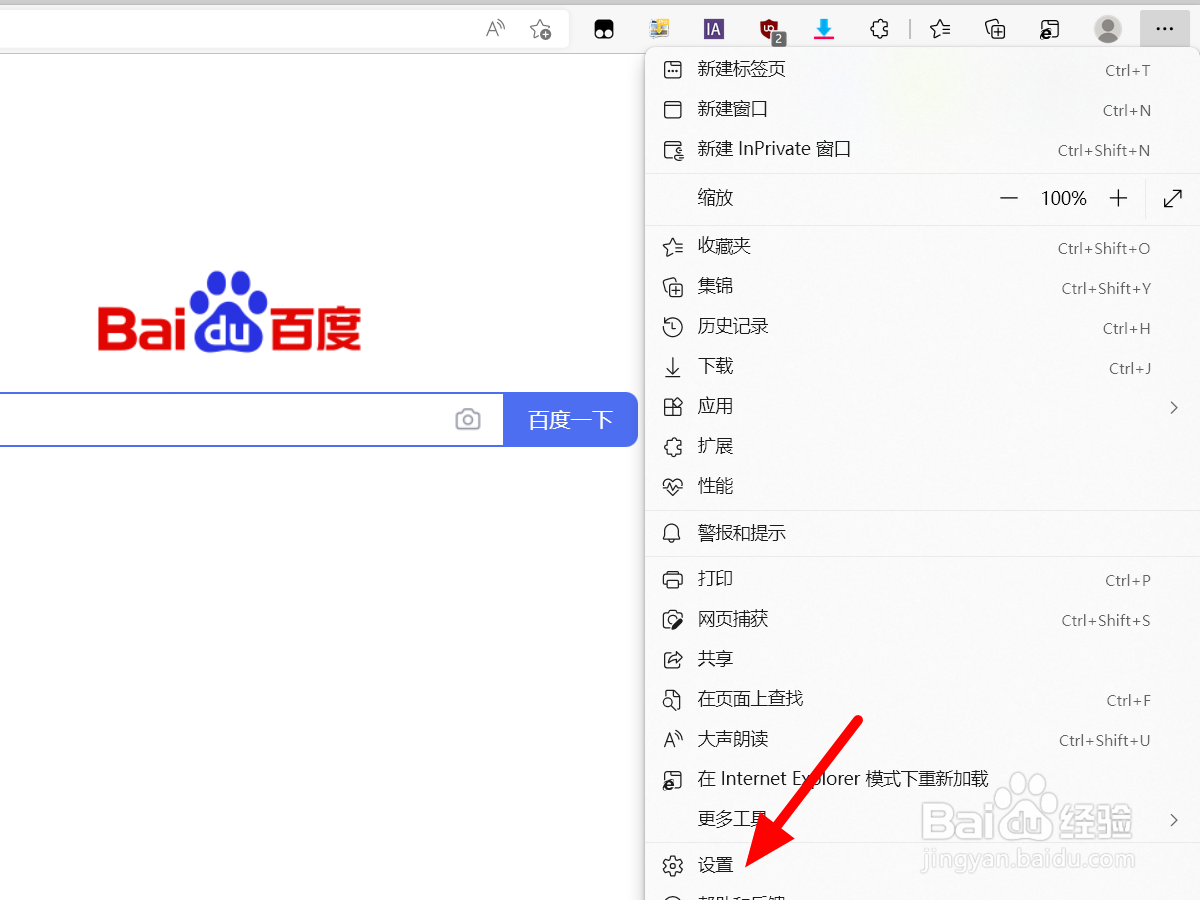The width and height of the screenshot is (1200, 900).
Task: Enter full screen with the diagonal arrows icon
Action: (x=1173, y=198)
